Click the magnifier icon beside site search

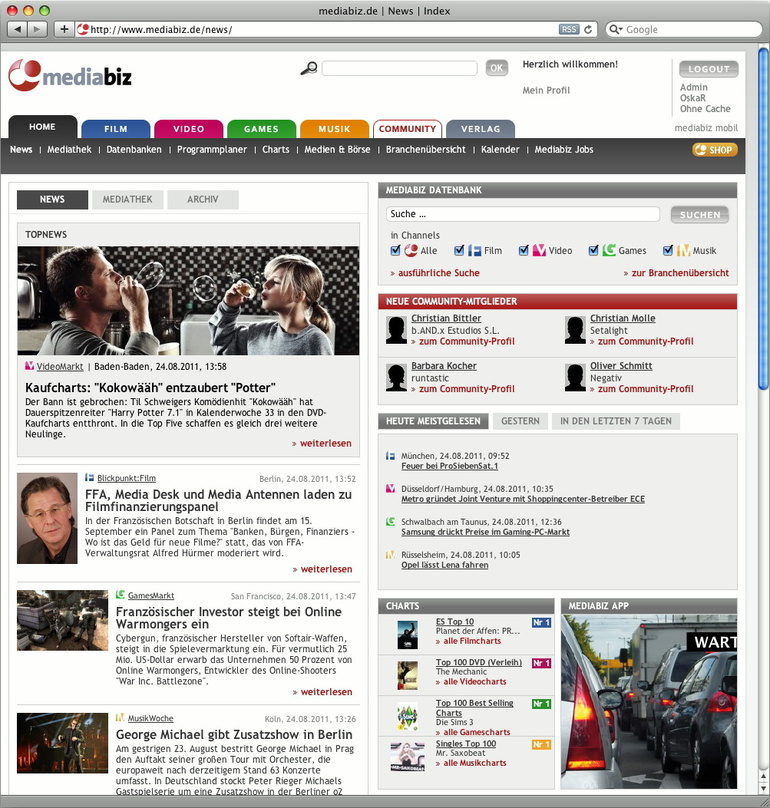(309, 68)
